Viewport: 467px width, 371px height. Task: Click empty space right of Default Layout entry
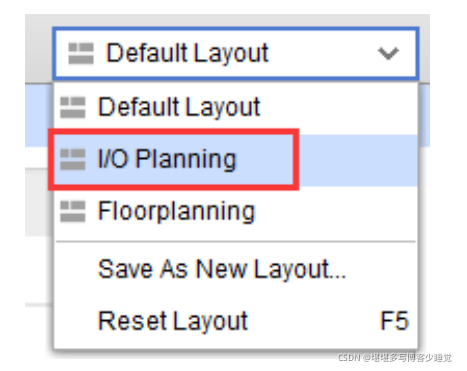coord(338,108)
